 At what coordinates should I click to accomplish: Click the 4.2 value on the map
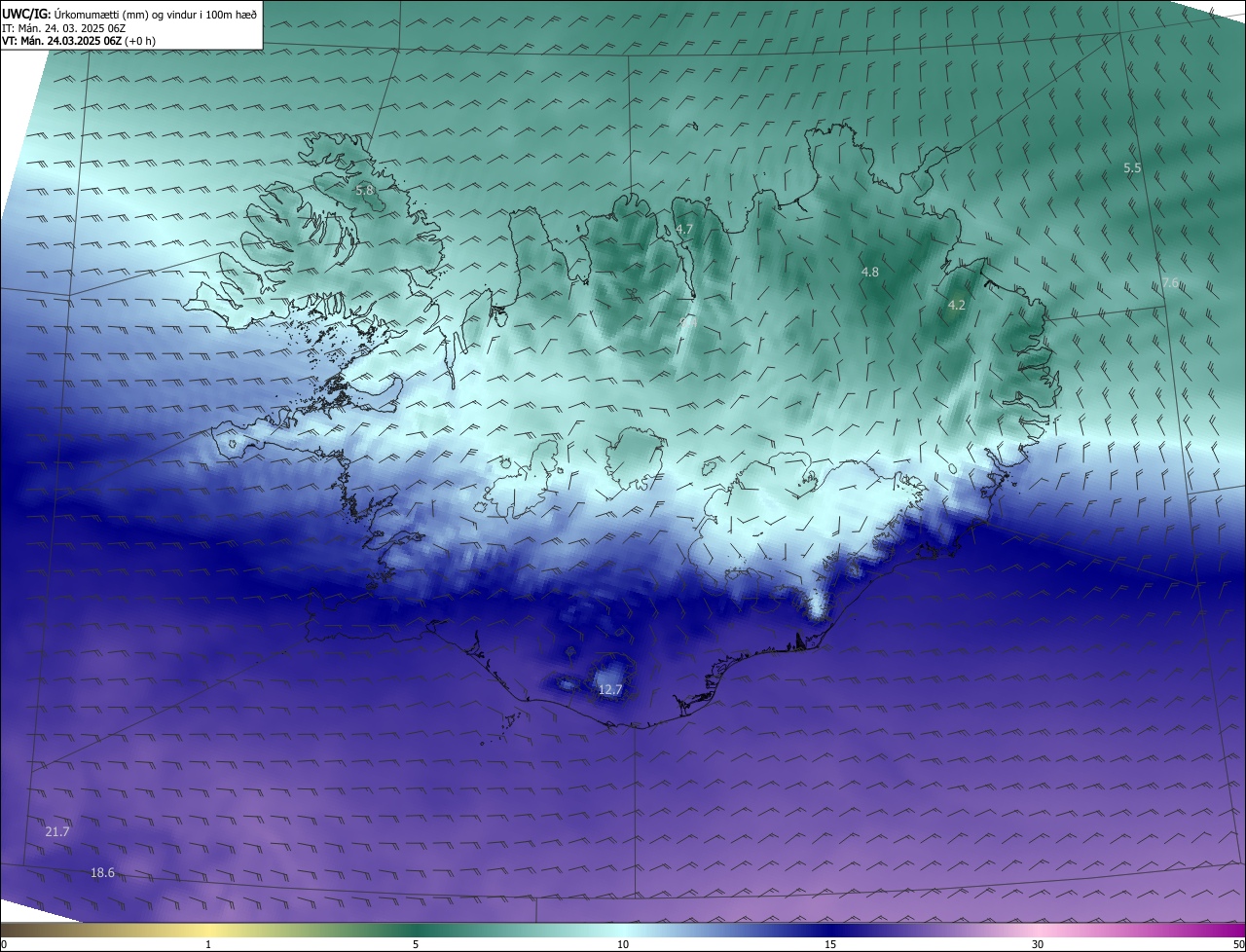[956, 306]
